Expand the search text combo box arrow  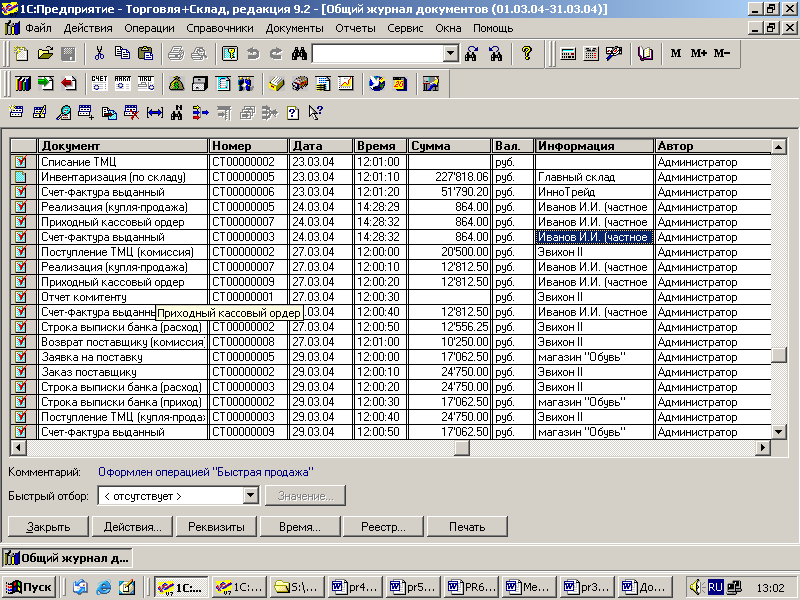450,53
